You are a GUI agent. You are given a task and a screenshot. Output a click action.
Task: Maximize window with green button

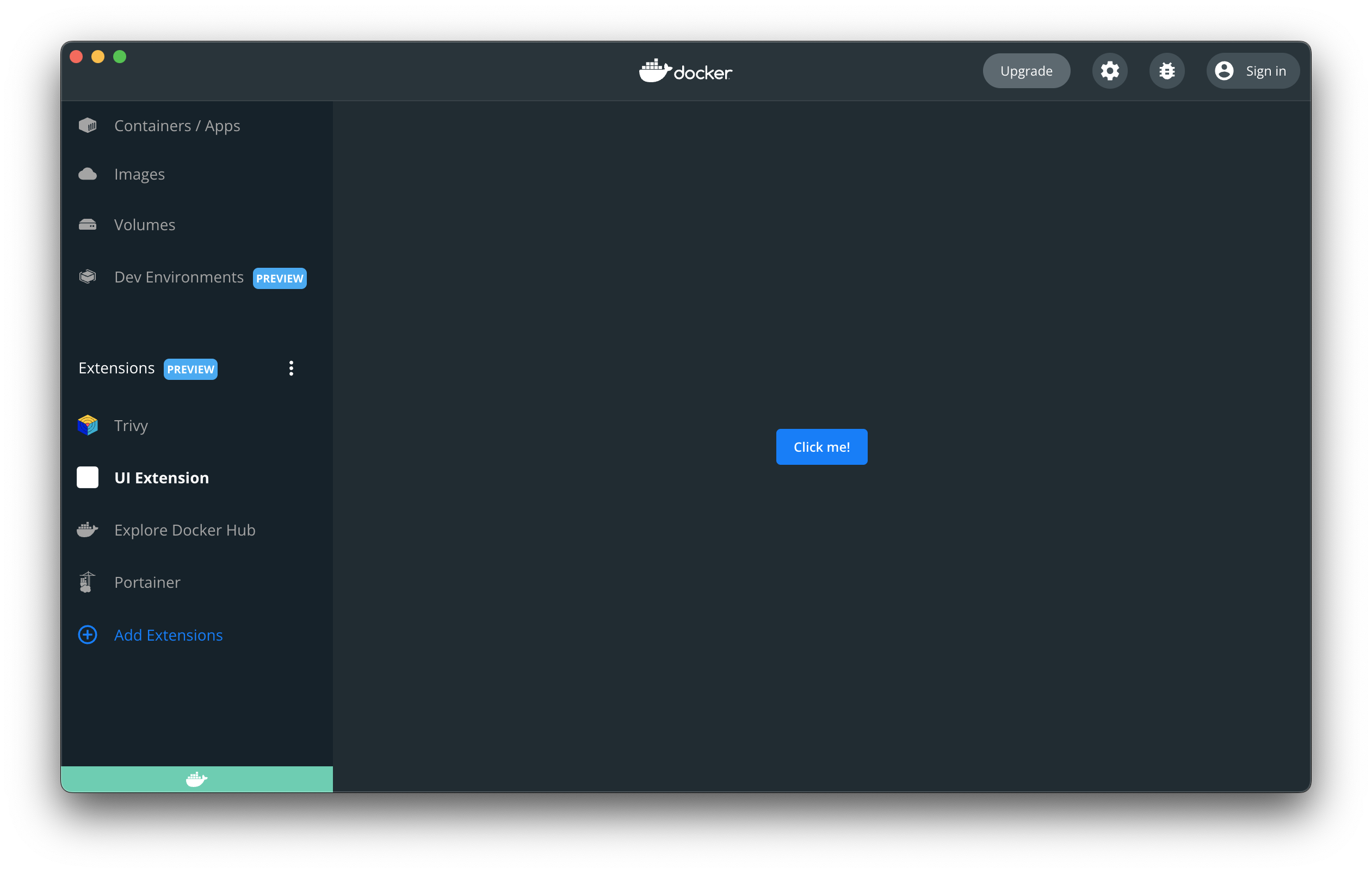coord(120,57)
